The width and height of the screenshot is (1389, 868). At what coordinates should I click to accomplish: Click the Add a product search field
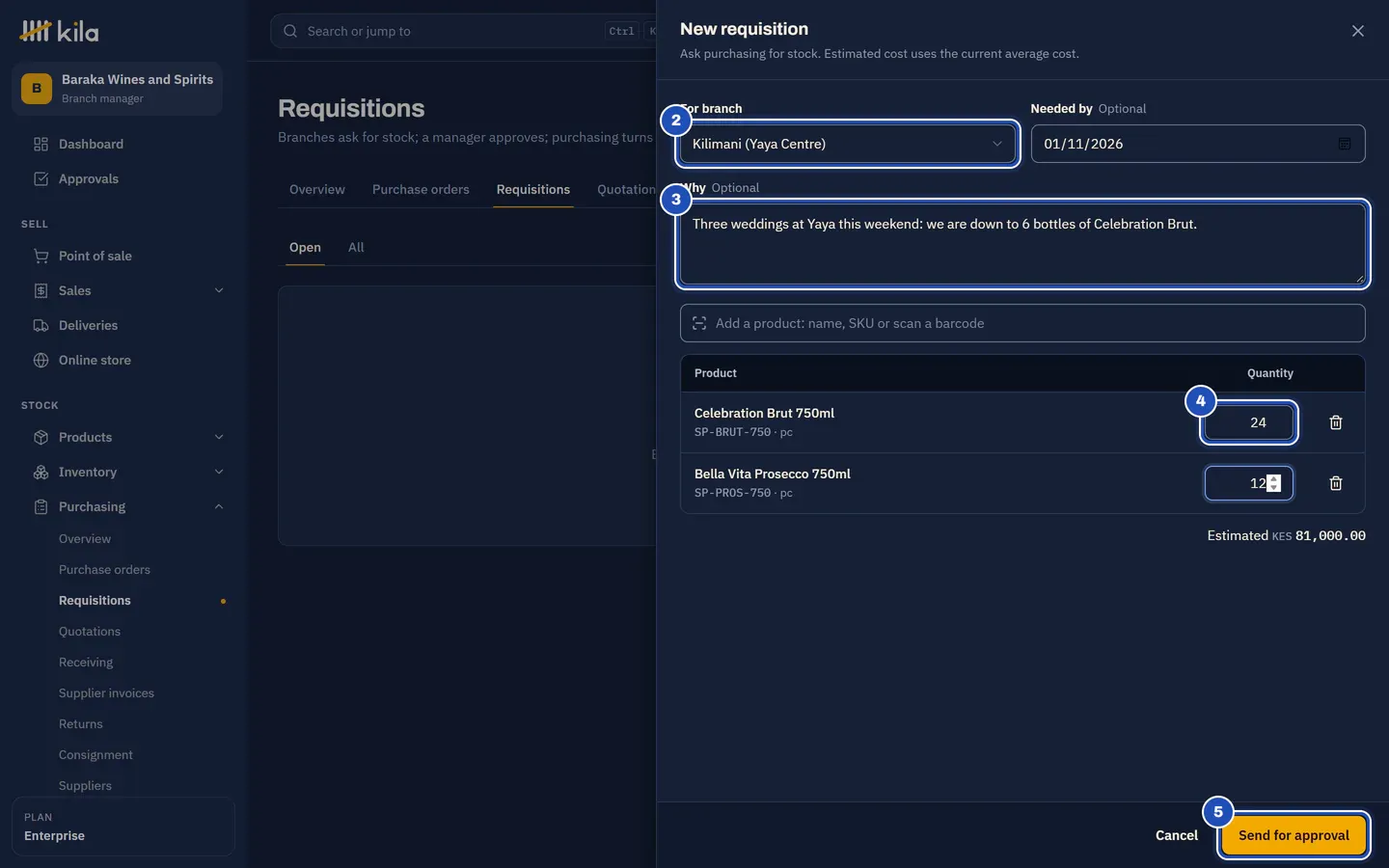[x=1022, y=323]
